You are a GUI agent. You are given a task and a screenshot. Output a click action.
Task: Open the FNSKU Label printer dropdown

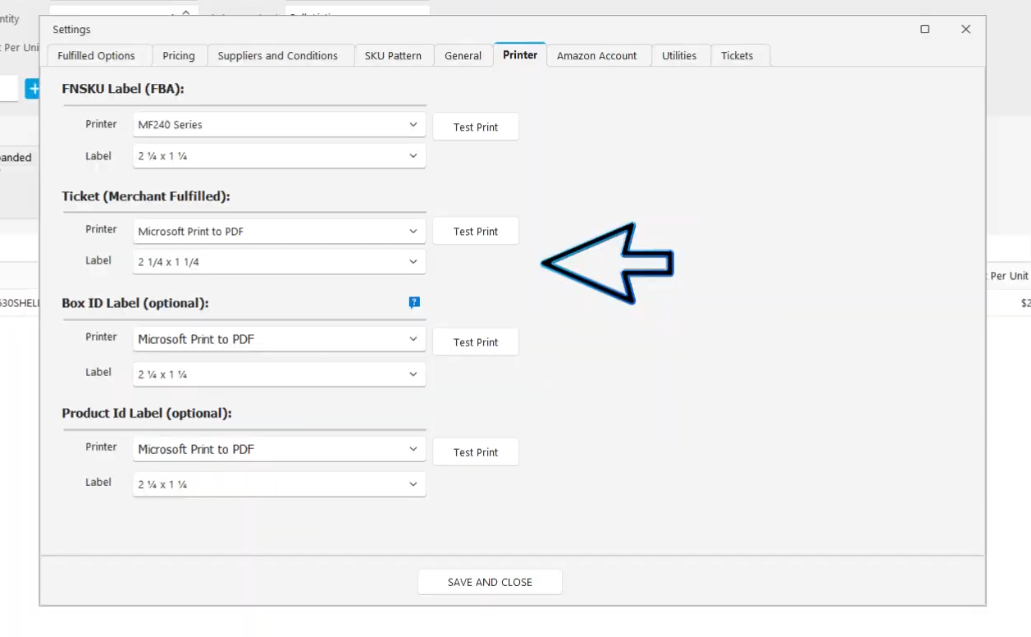279,125
